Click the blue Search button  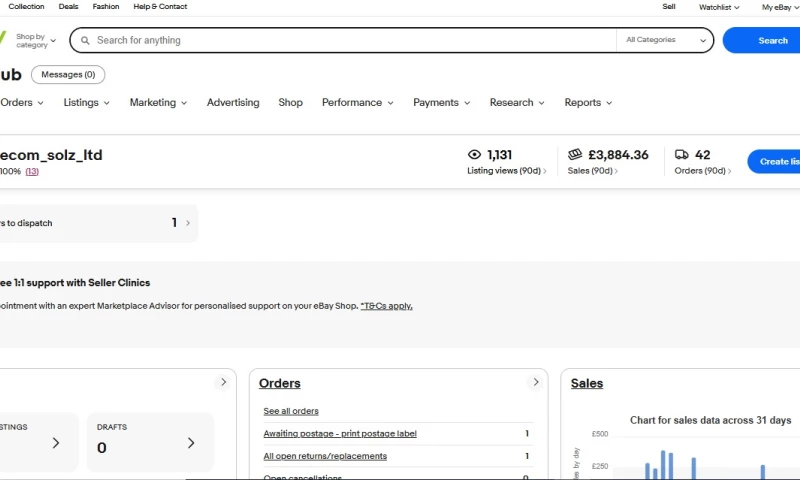[761, 40]
